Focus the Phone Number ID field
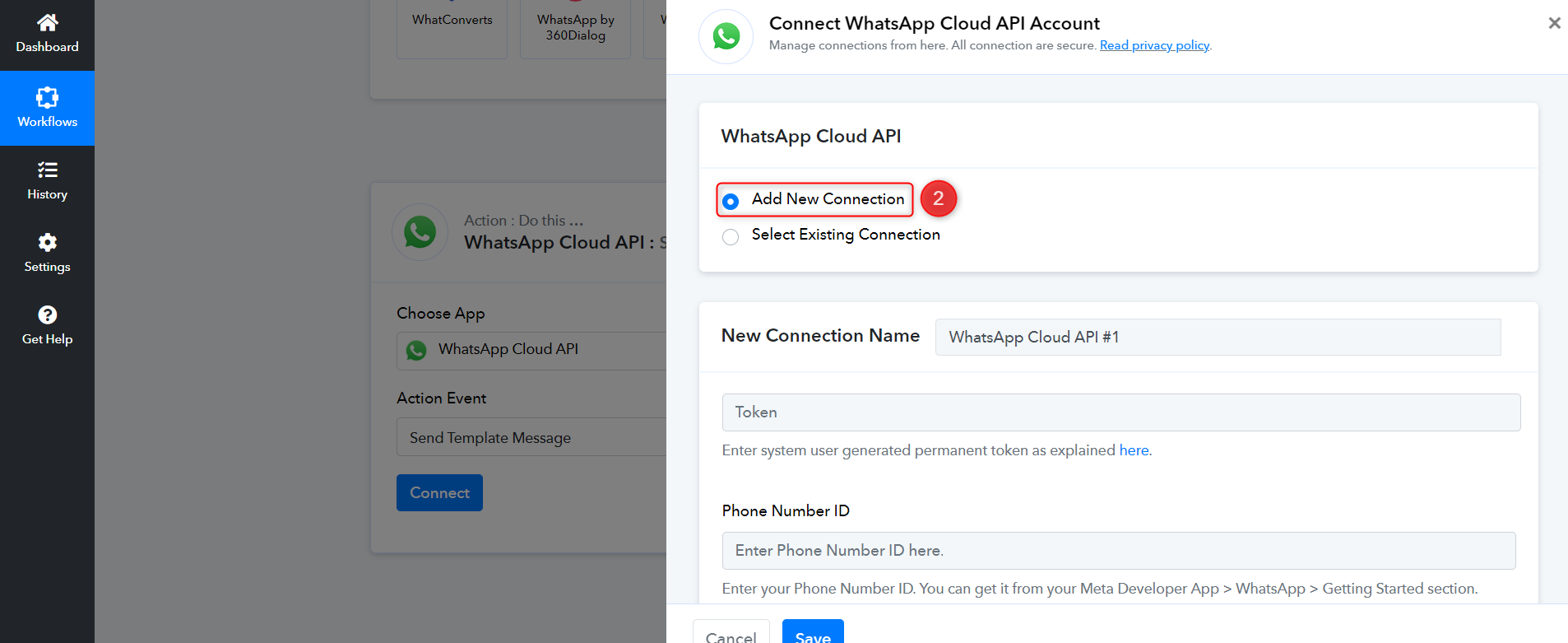 click(1119, 551)
